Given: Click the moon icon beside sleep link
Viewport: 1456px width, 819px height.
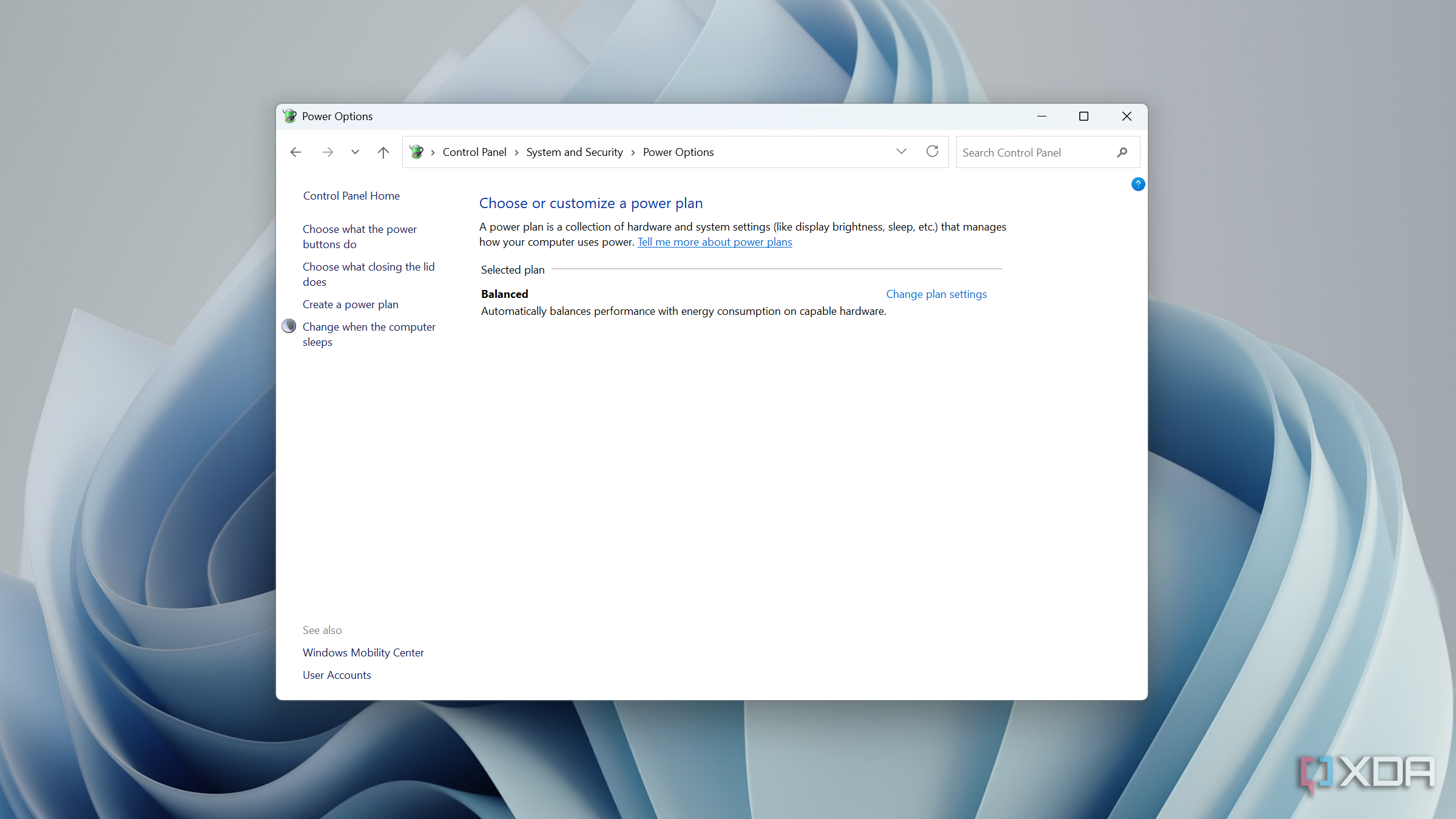Looking at the screenshot, I should tap(289, 326).
